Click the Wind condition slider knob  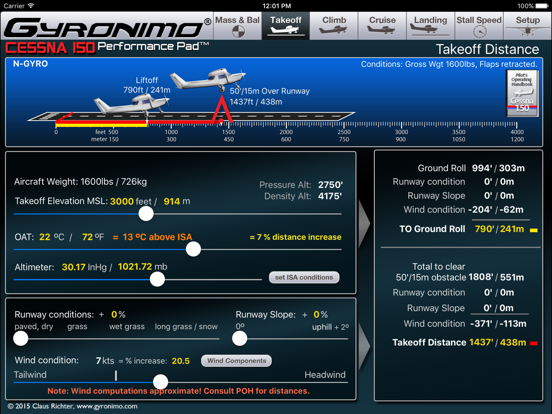pyautogui.click(x=161, y=382)
